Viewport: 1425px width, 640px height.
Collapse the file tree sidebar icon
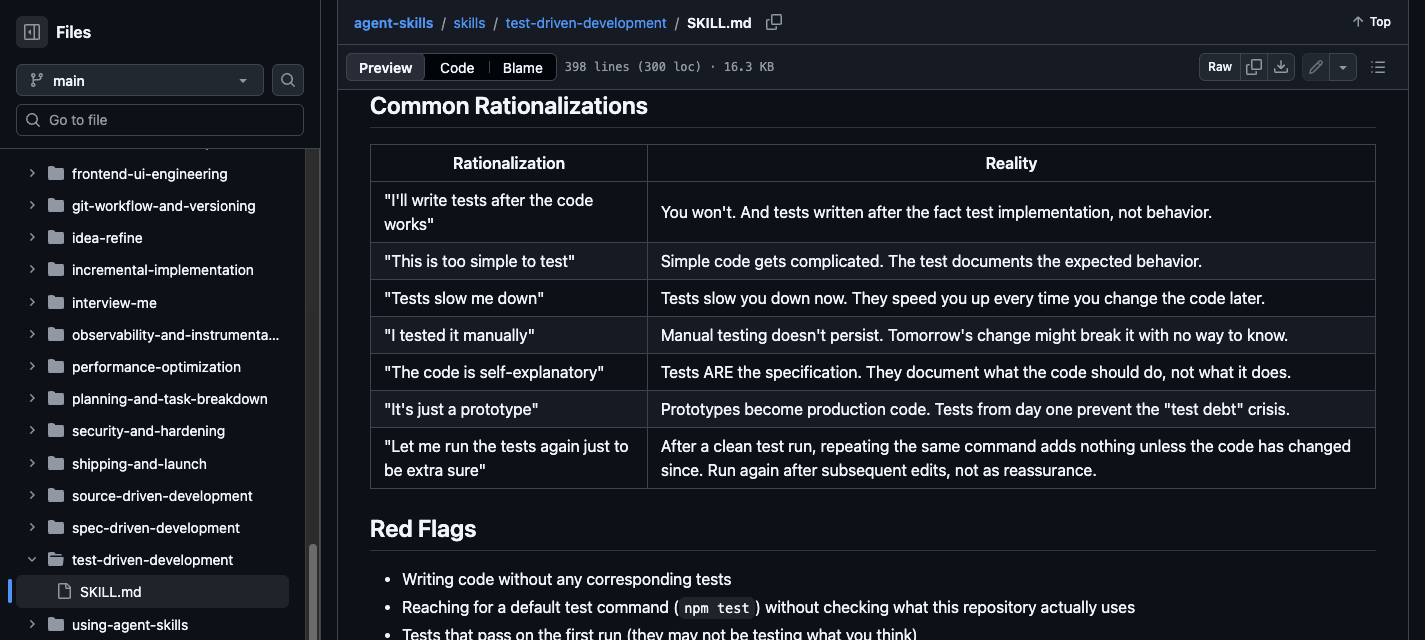click(32, 32)
